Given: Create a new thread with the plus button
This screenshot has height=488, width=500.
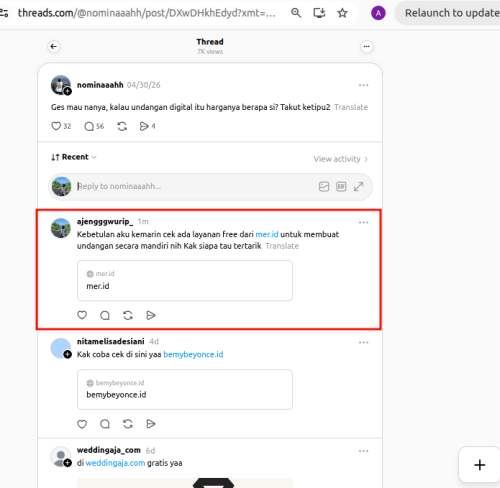Looking at the screenshot, I should click(x=480, y=465).
